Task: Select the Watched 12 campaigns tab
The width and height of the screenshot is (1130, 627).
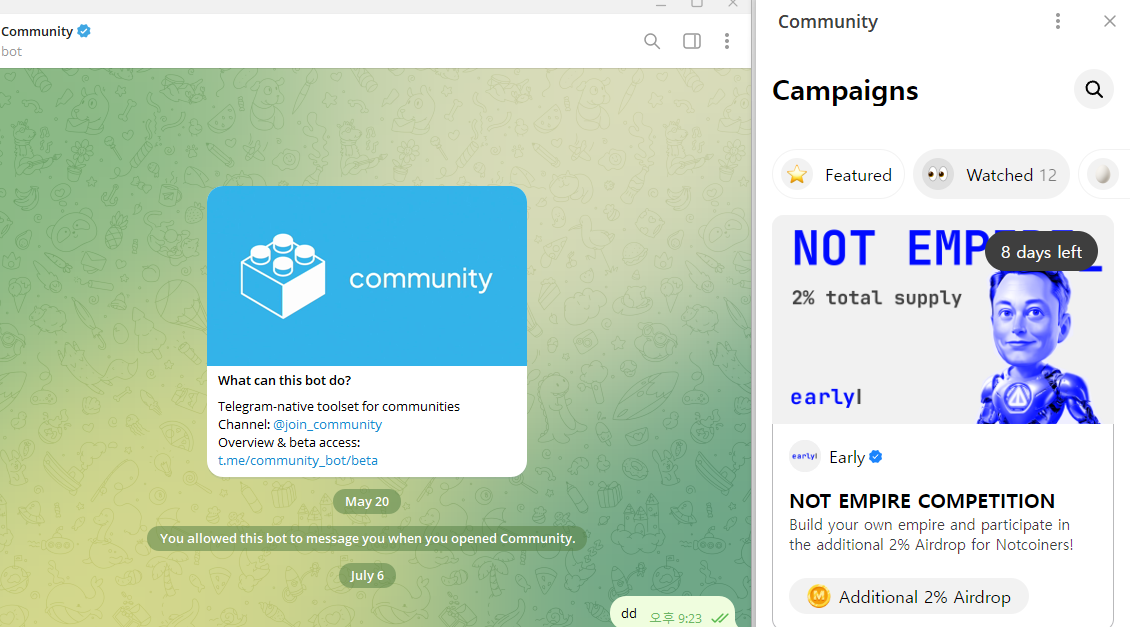Action: [992, 174]
